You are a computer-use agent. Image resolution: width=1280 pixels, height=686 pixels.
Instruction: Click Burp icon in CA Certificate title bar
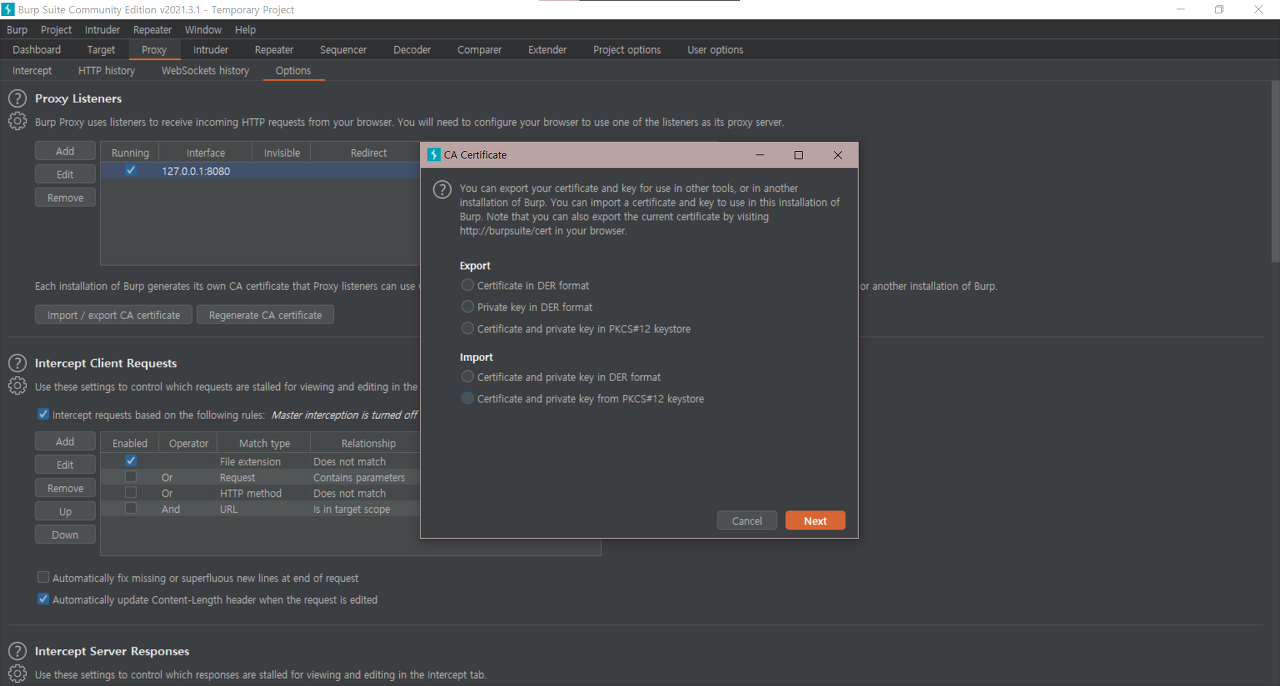point(434,155)
